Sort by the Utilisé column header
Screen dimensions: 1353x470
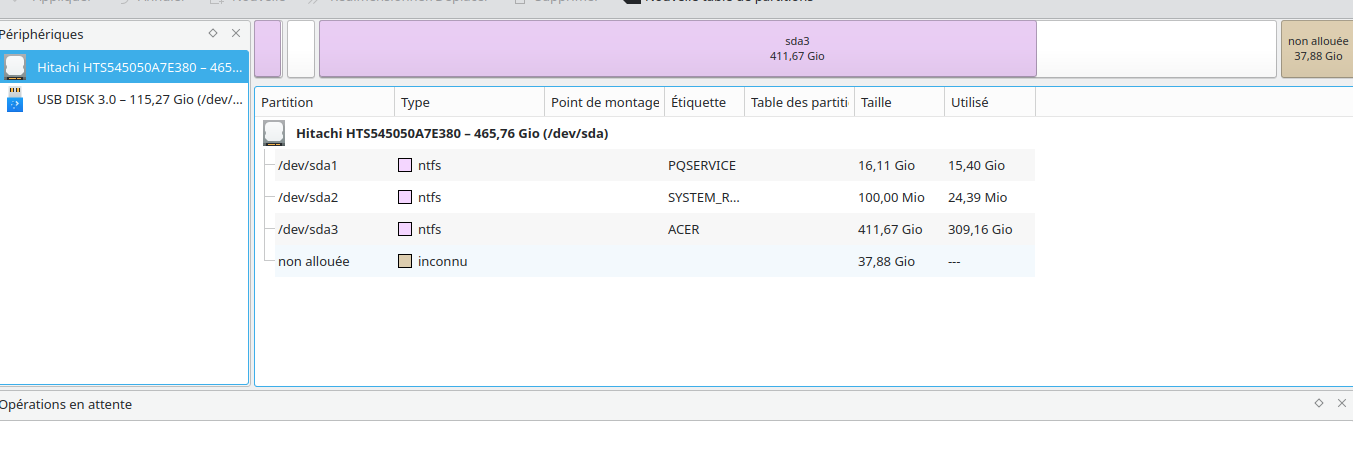coord(989,102)
